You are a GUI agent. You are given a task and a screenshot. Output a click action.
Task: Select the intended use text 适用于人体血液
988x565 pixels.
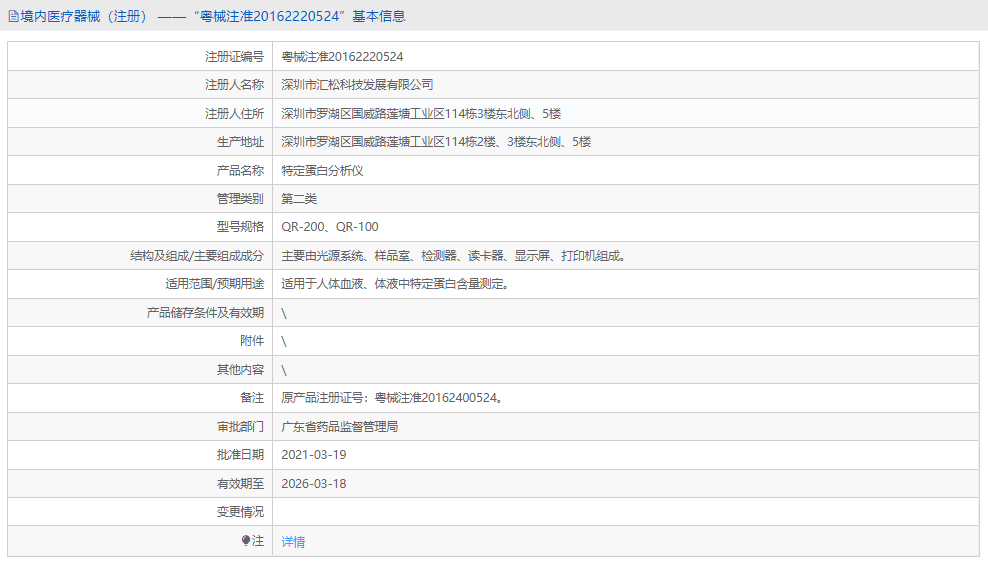click(395, 284)
